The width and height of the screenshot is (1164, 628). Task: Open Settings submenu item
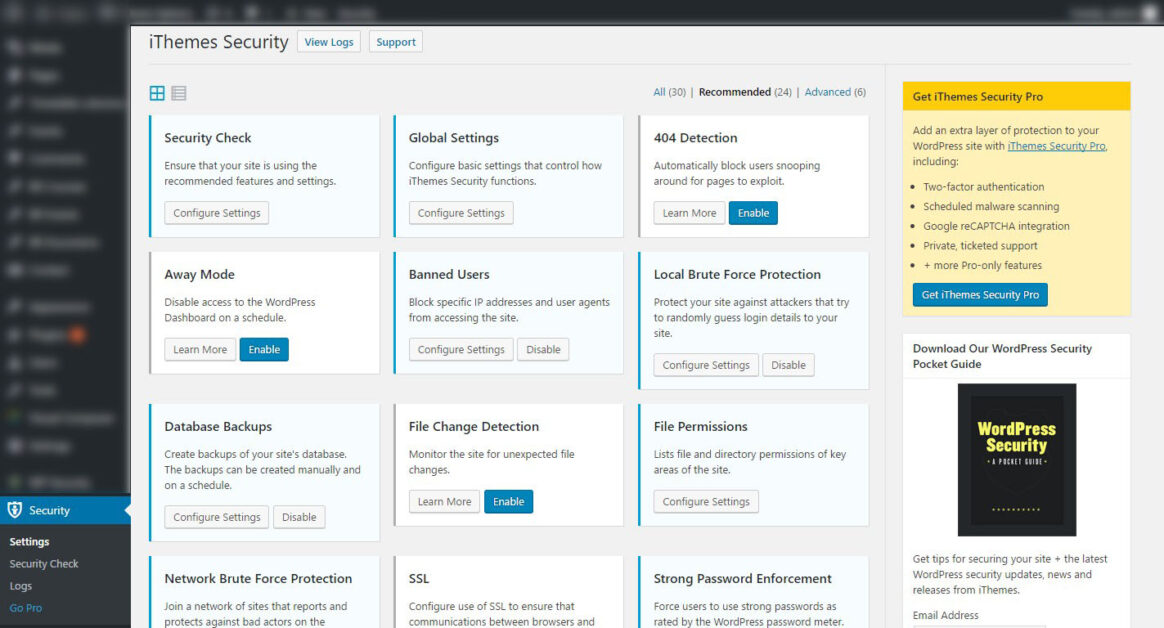tap(29, 542)
